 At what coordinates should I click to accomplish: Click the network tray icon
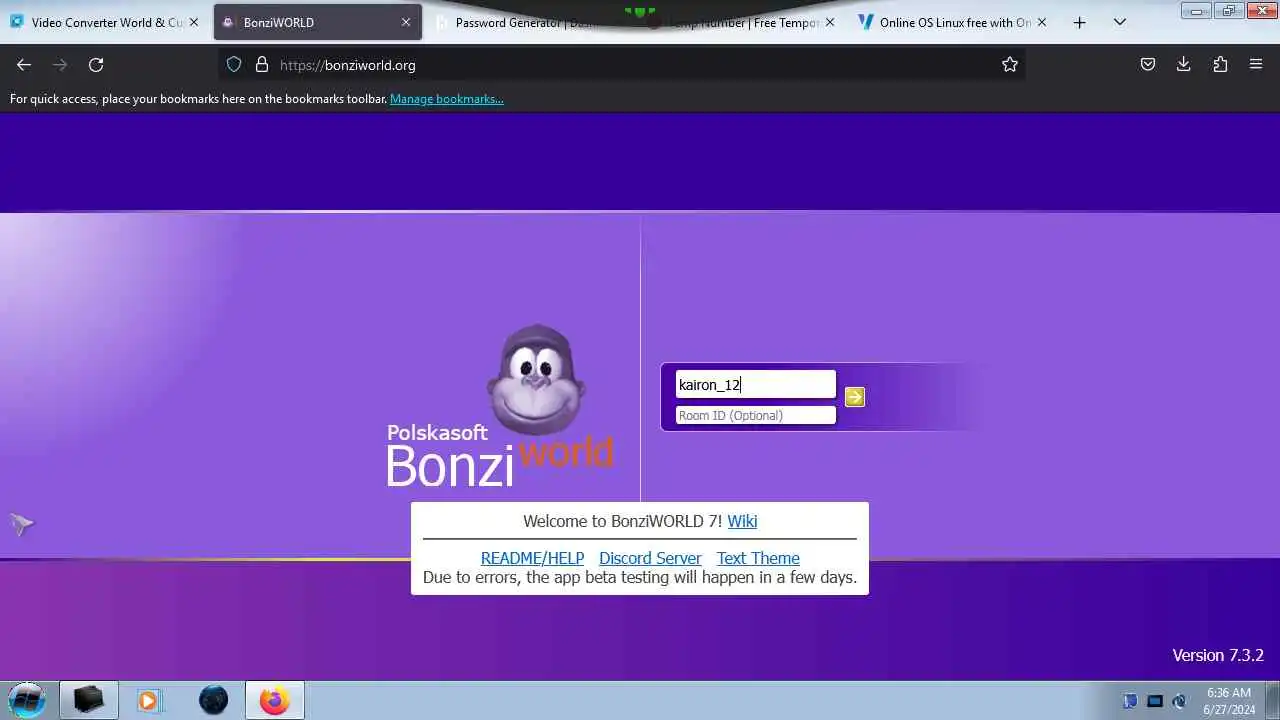click(x=1155, y=701)
